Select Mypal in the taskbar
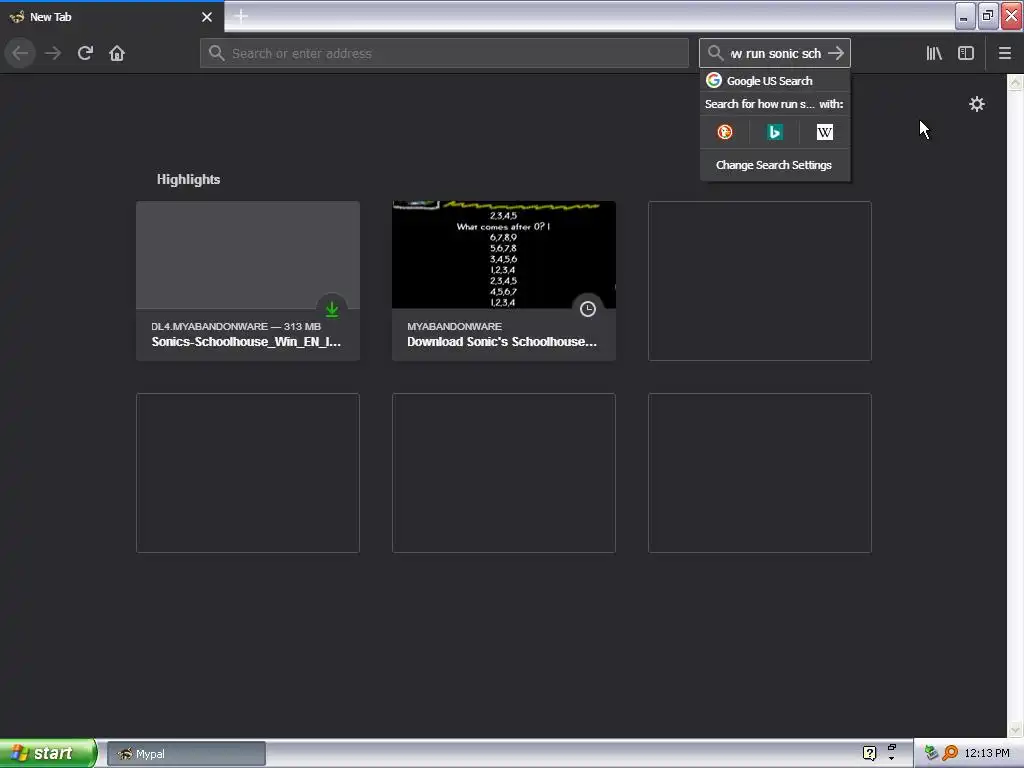1024x768 pixels. (x=186, y=754)
